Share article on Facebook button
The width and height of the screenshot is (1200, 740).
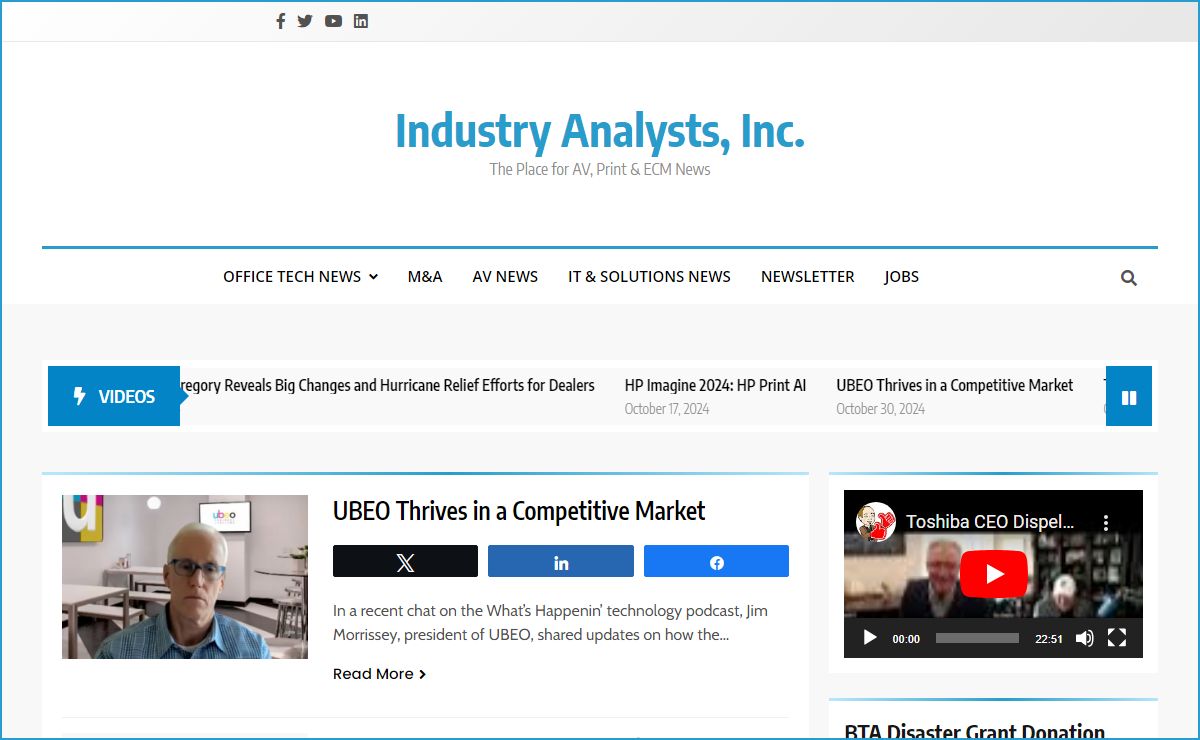pos(716,561)
